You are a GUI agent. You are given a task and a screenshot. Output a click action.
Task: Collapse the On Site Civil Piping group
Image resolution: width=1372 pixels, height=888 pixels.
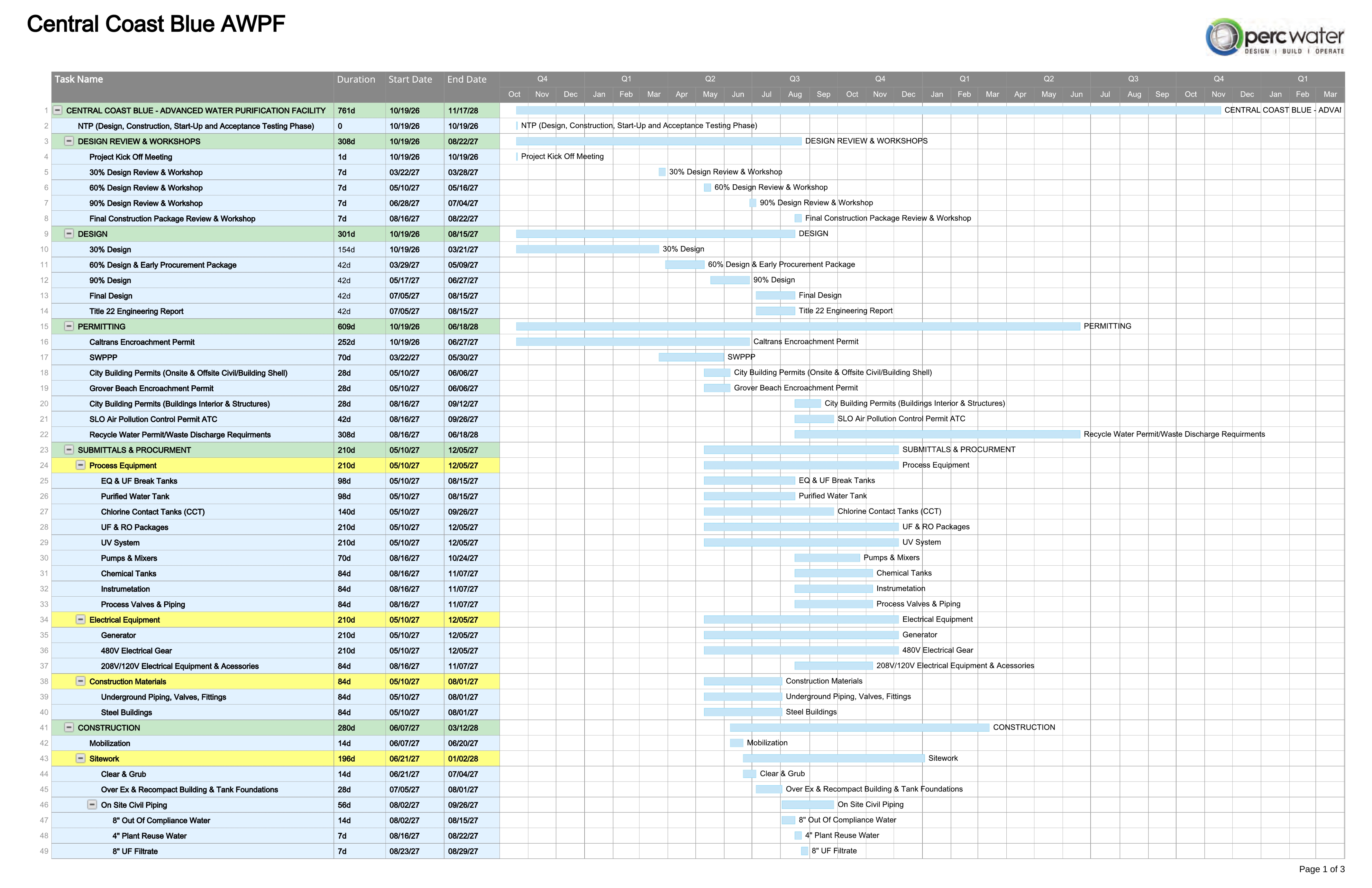click(x=92, y=804)
